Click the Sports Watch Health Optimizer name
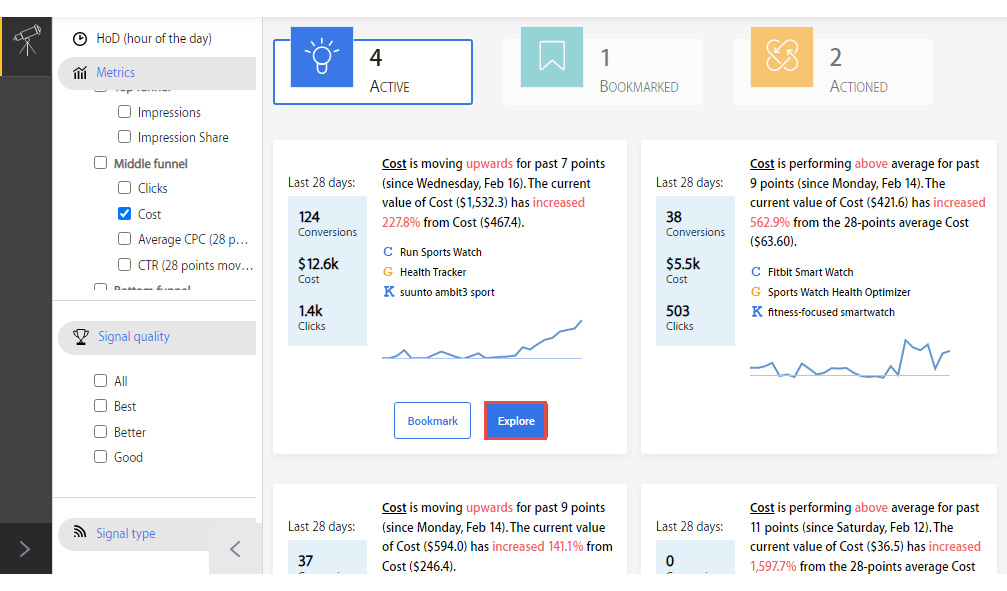The width and height of the screenshot is (1007, 591). 839,292
